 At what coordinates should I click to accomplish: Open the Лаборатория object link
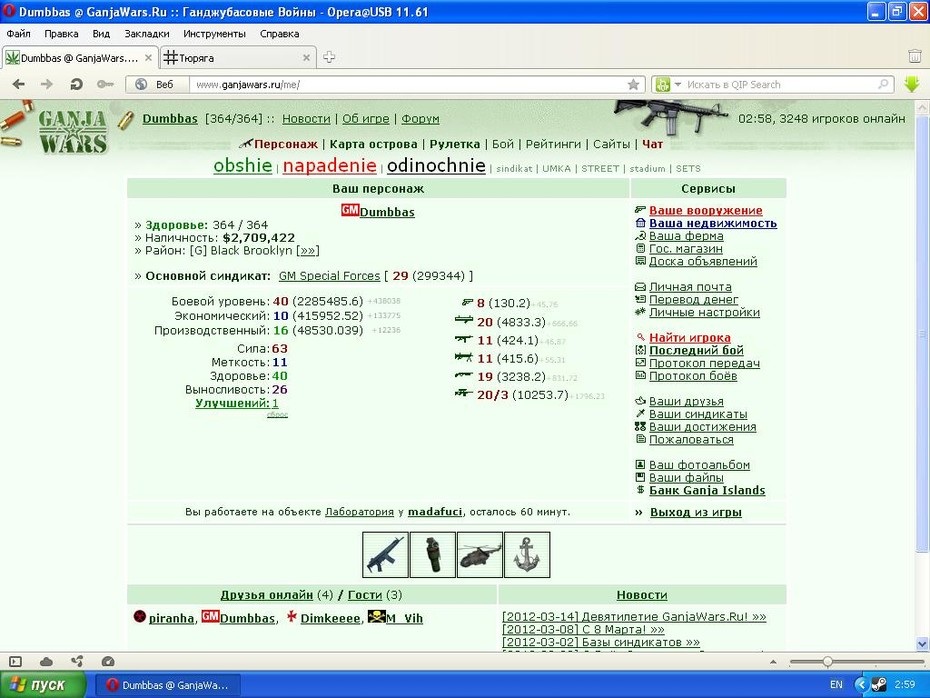click(359, 512)
